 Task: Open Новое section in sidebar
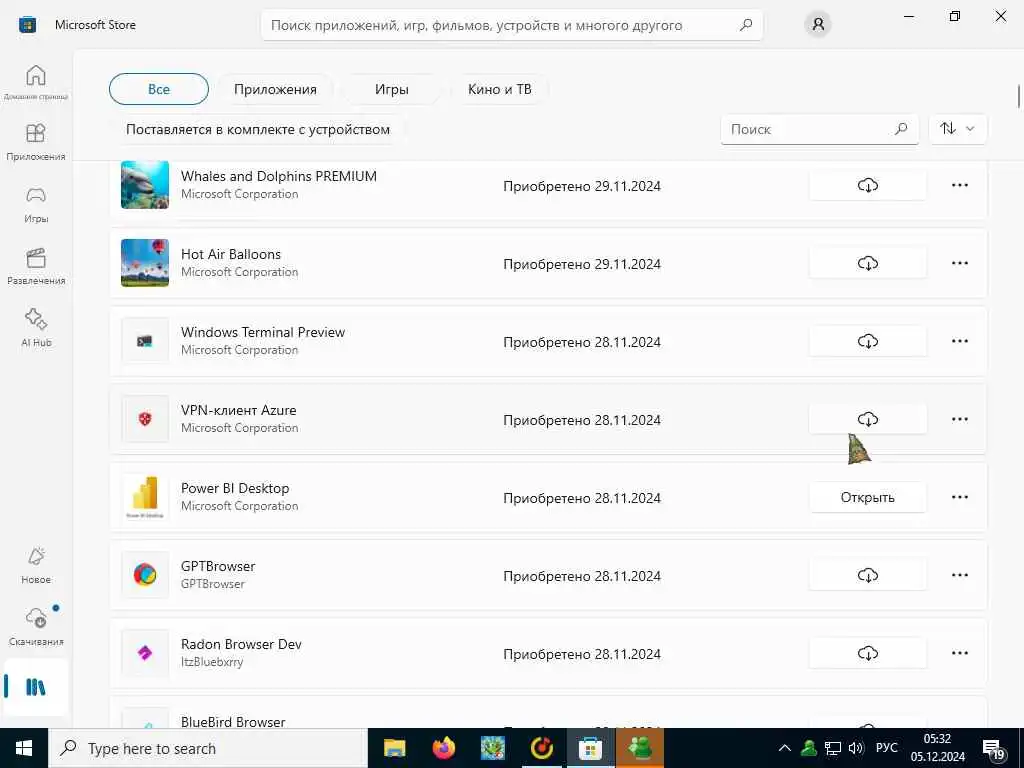[x=36, y=565]
